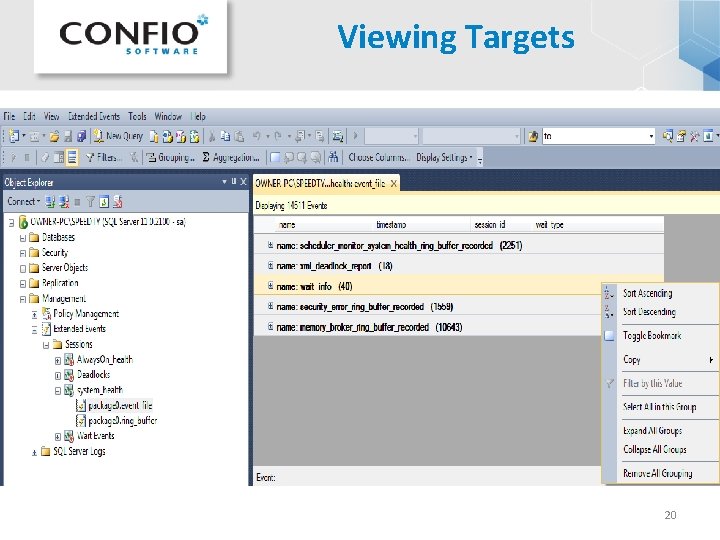720x540 pixels.
Task: Open the File menu
Action: [9, 116]
